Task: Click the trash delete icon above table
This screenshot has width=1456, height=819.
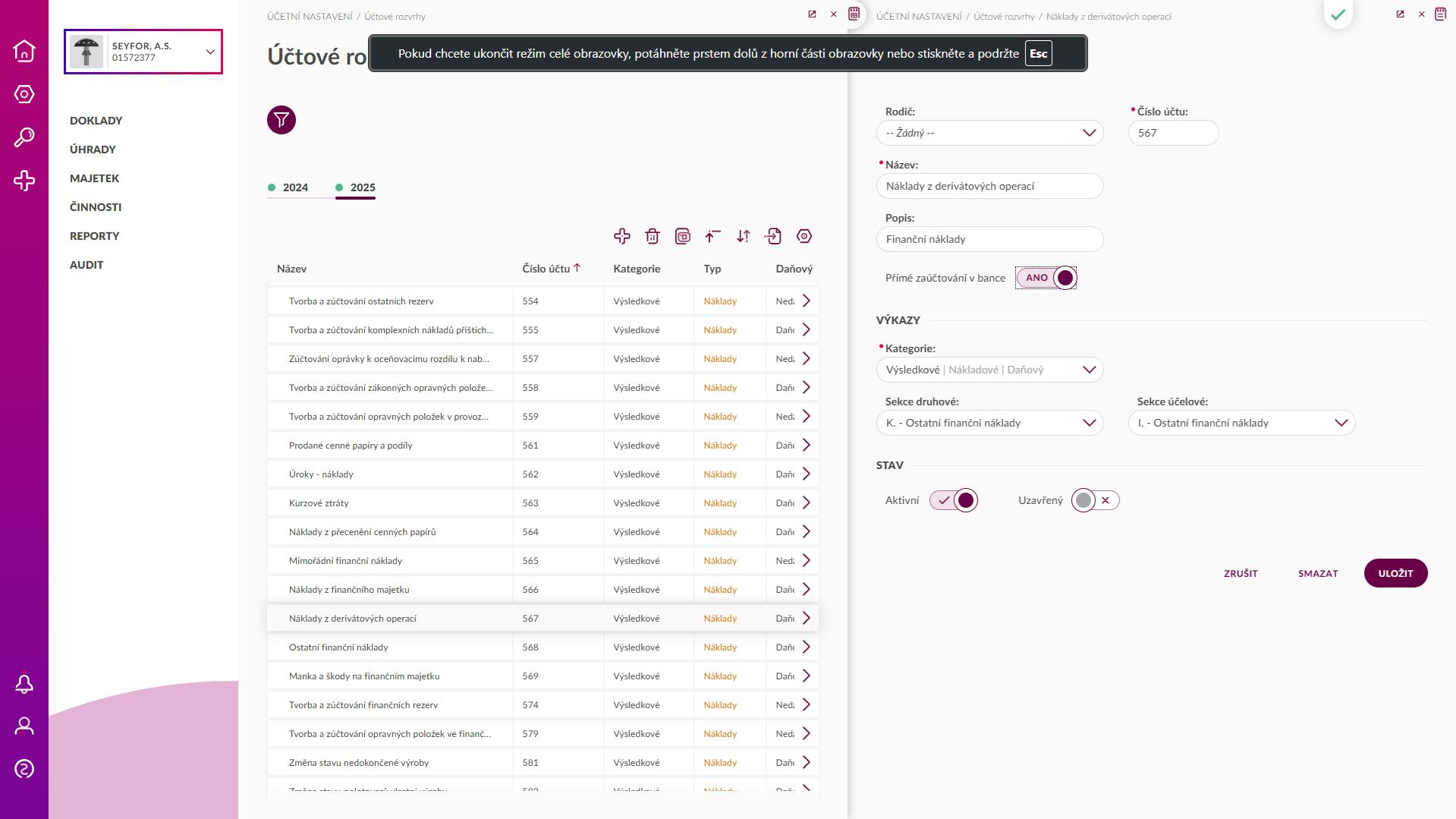Action: 653,236
